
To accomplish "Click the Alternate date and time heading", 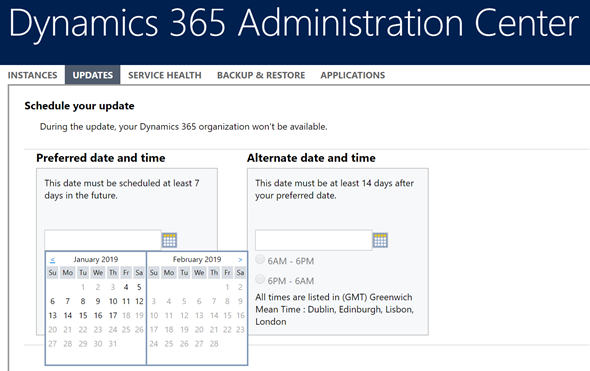I will pyautogui.click(x=311, y=158).
